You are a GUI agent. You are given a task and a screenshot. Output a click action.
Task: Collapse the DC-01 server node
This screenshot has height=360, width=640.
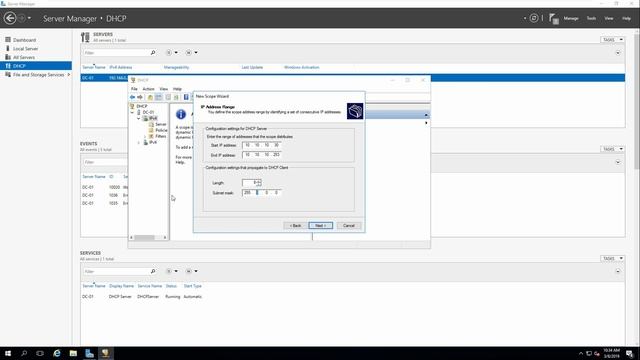(x=132, y=112)
